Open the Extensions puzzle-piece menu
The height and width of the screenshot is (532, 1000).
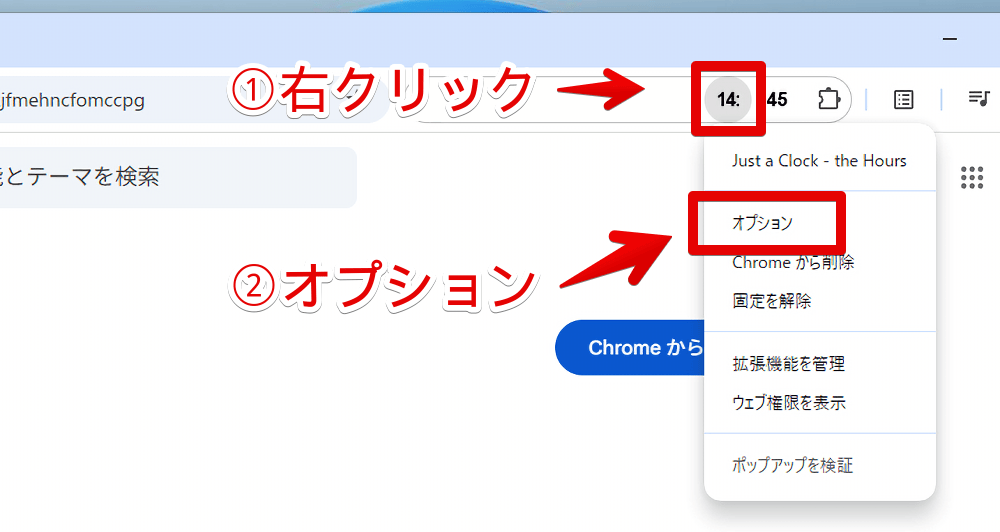click(x=829, y=99)
